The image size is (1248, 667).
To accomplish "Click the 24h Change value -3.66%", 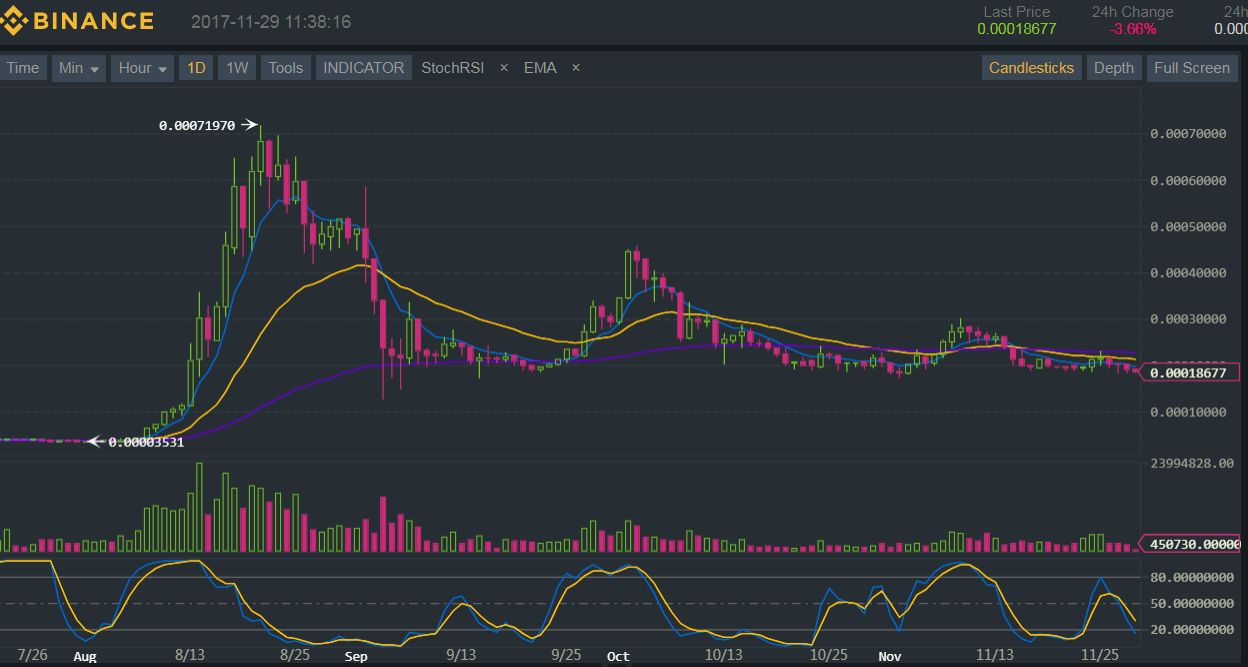I will [x=1133, y=29].
